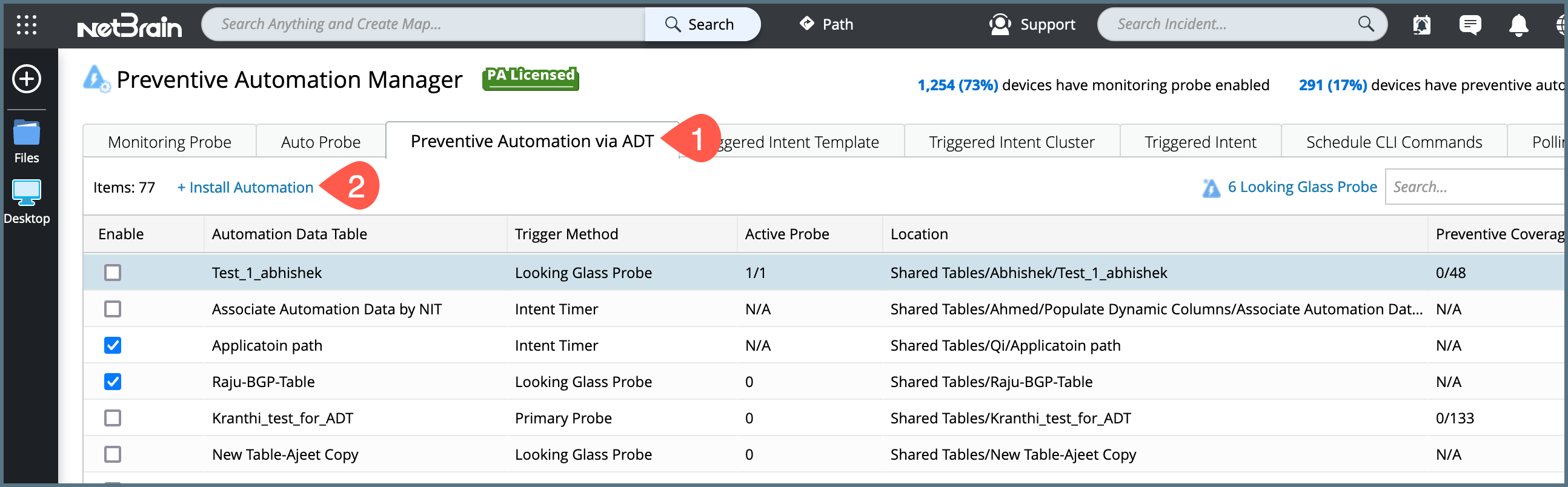Click the notification bell icon
The width and height of the screenshot is (1568, 487).
point(1518,25)
